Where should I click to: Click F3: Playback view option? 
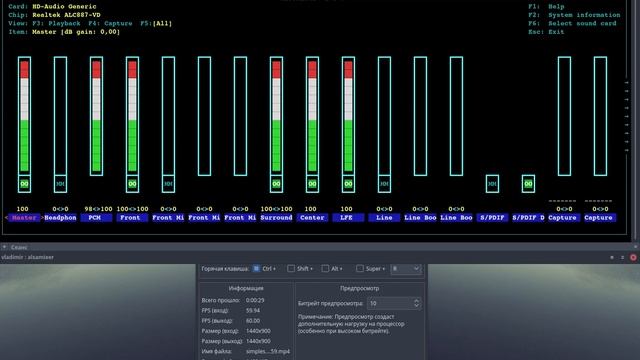click(56, 24)
